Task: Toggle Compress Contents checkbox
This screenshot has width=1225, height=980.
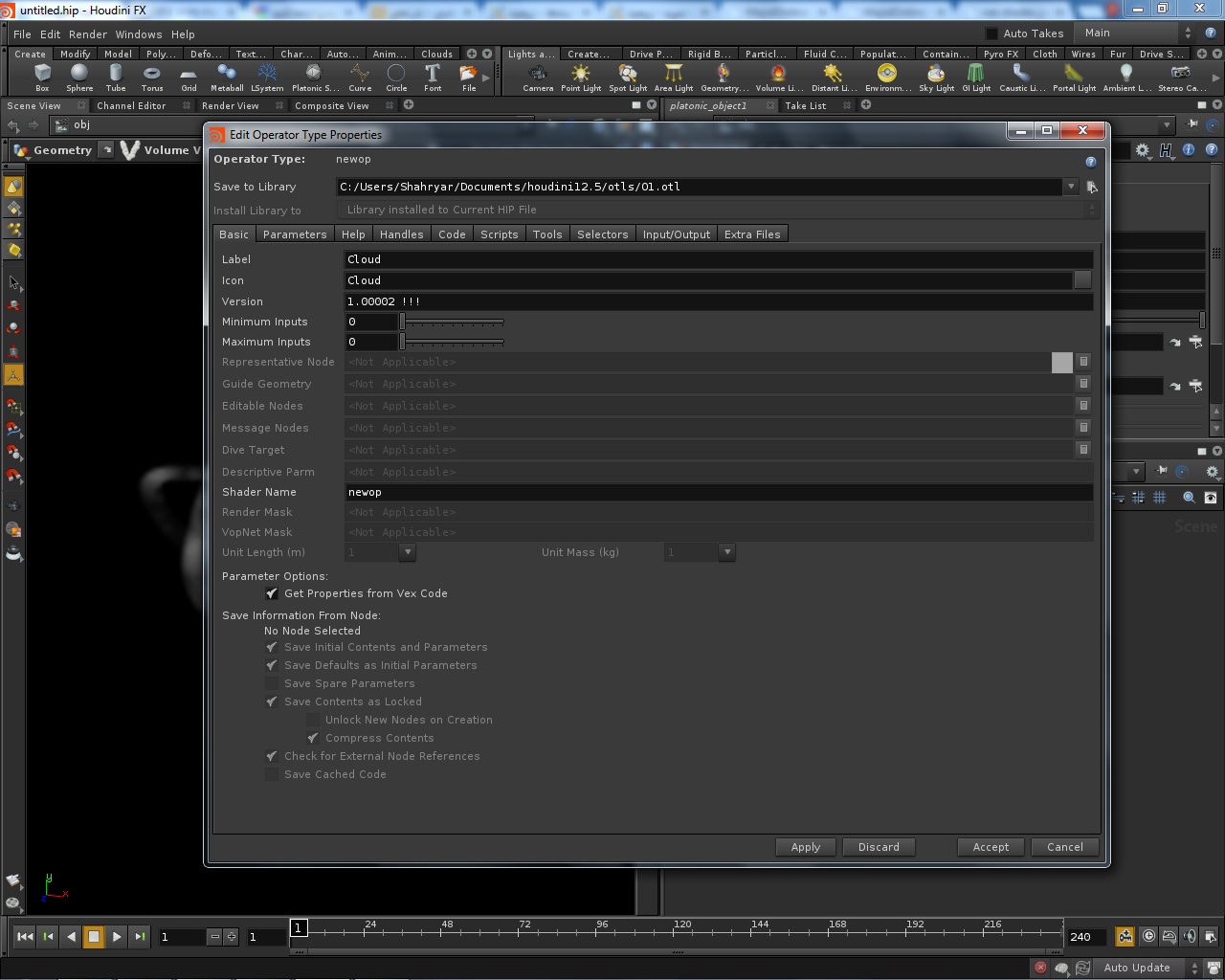Action: (313, 738)
